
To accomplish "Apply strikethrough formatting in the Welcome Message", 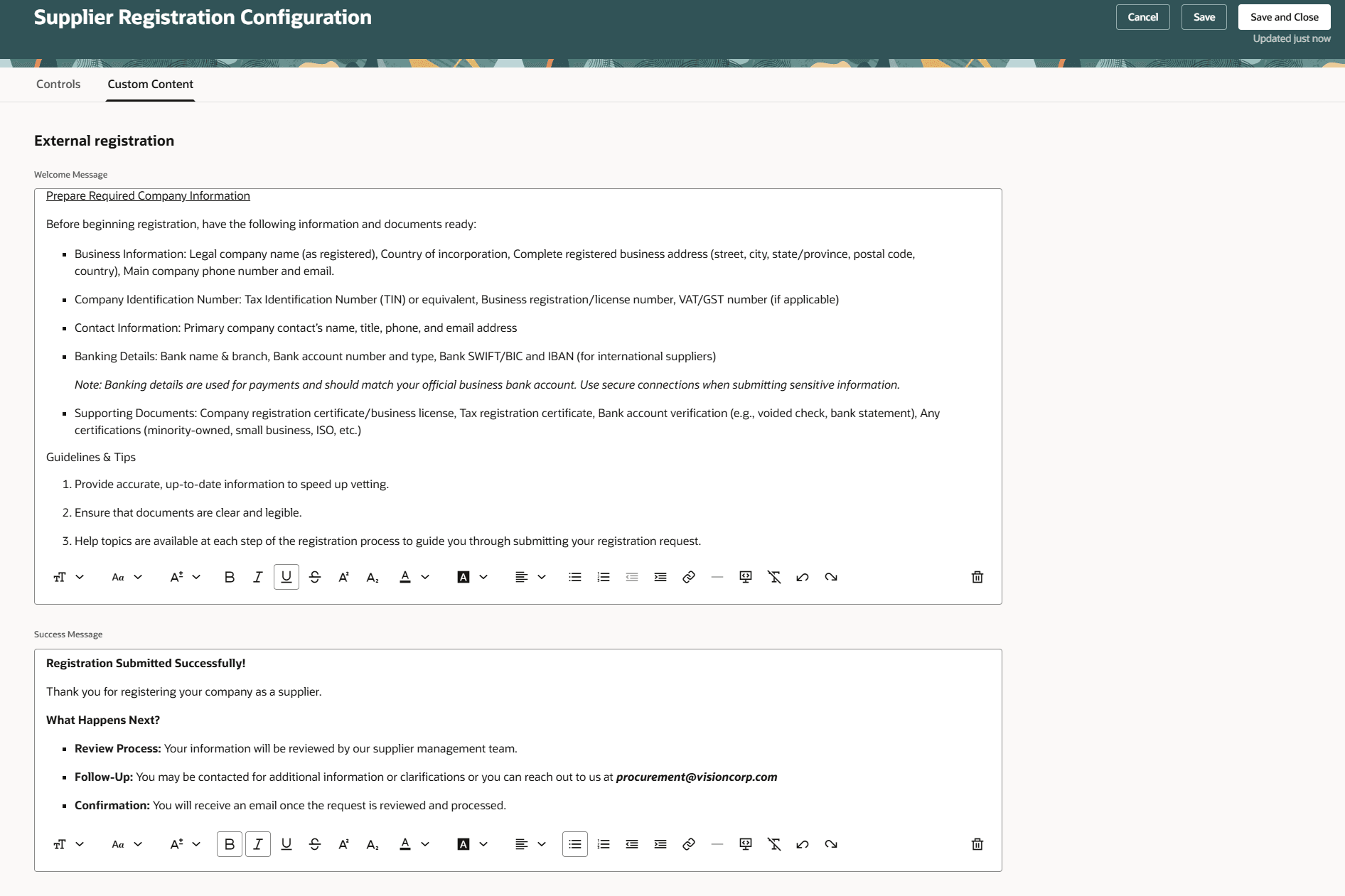I will (x=314, y=577).
